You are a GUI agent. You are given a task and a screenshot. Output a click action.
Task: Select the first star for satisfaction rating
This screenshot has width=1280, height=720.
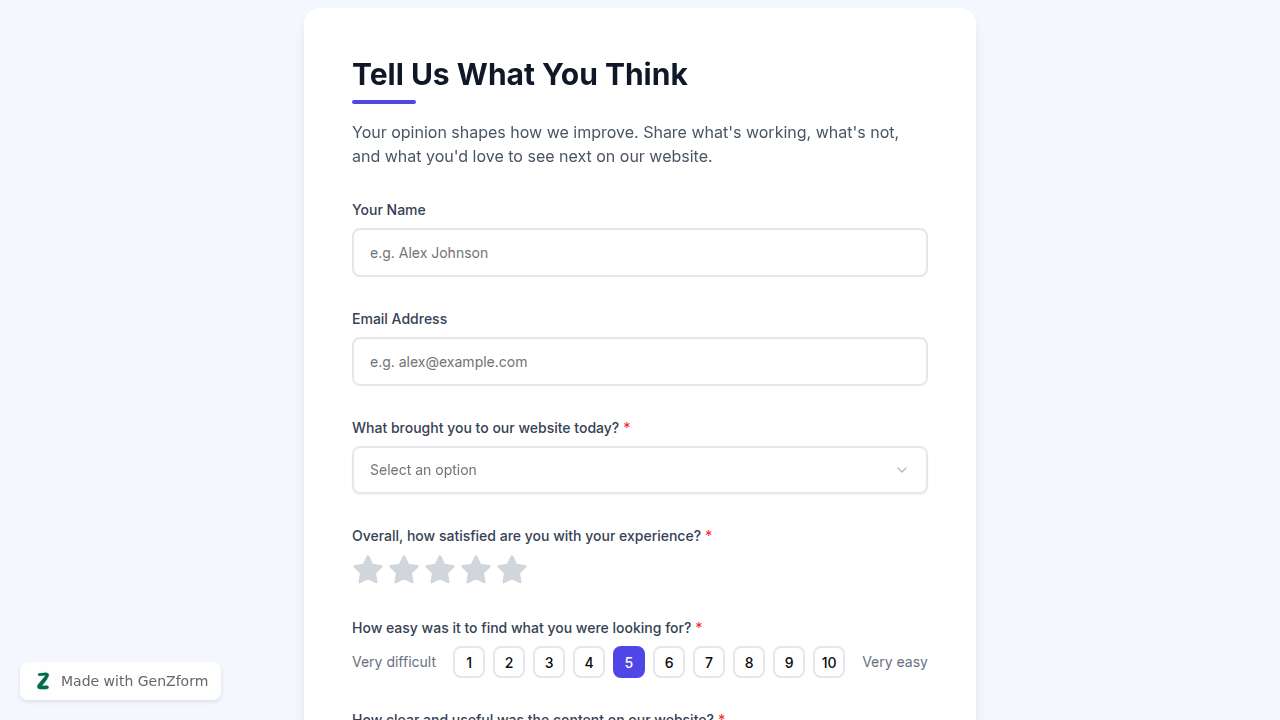tap(368, 569)
